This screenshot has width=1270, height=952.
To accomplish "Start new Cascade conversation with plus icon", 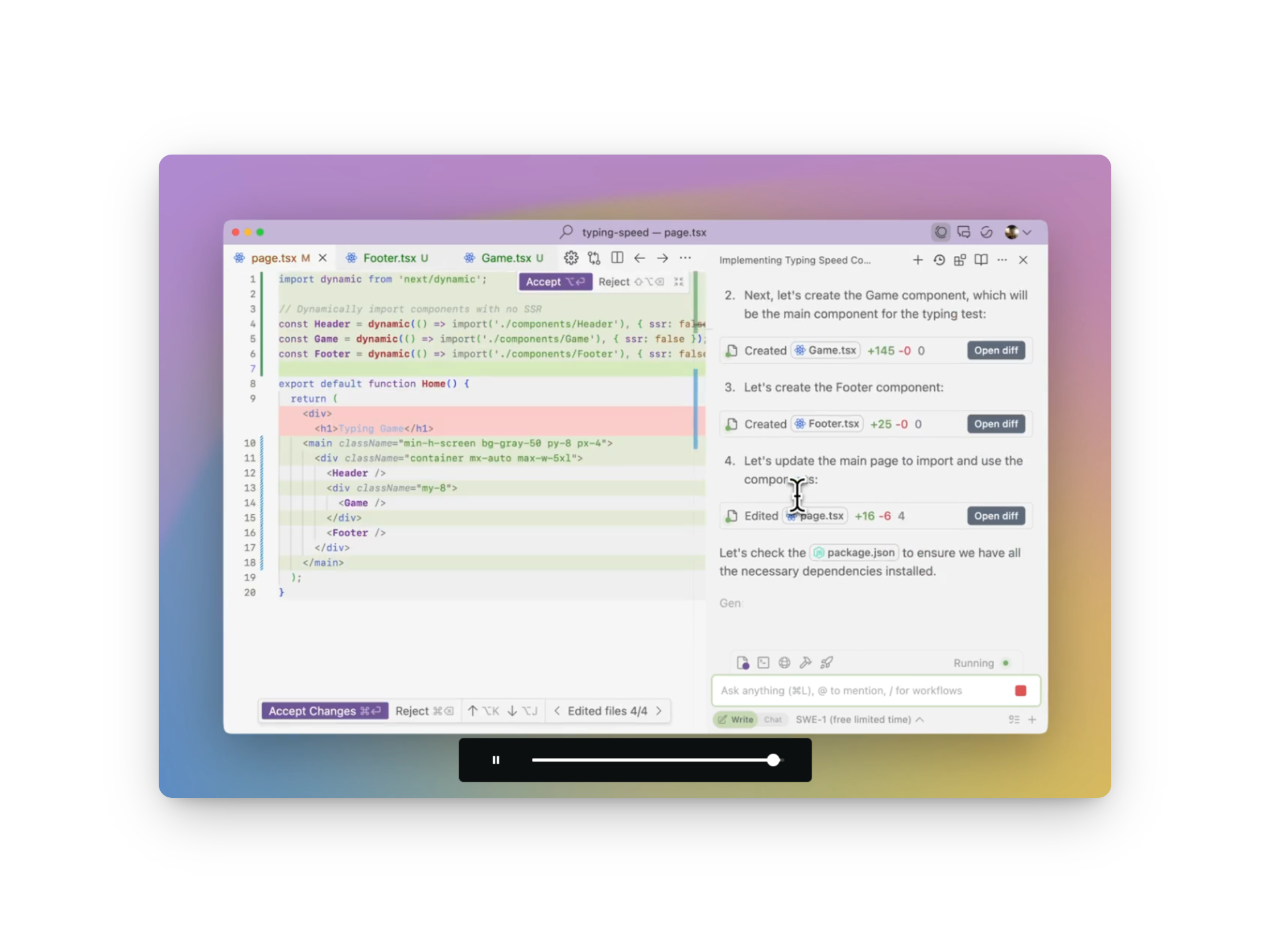I will click(917, 260).
